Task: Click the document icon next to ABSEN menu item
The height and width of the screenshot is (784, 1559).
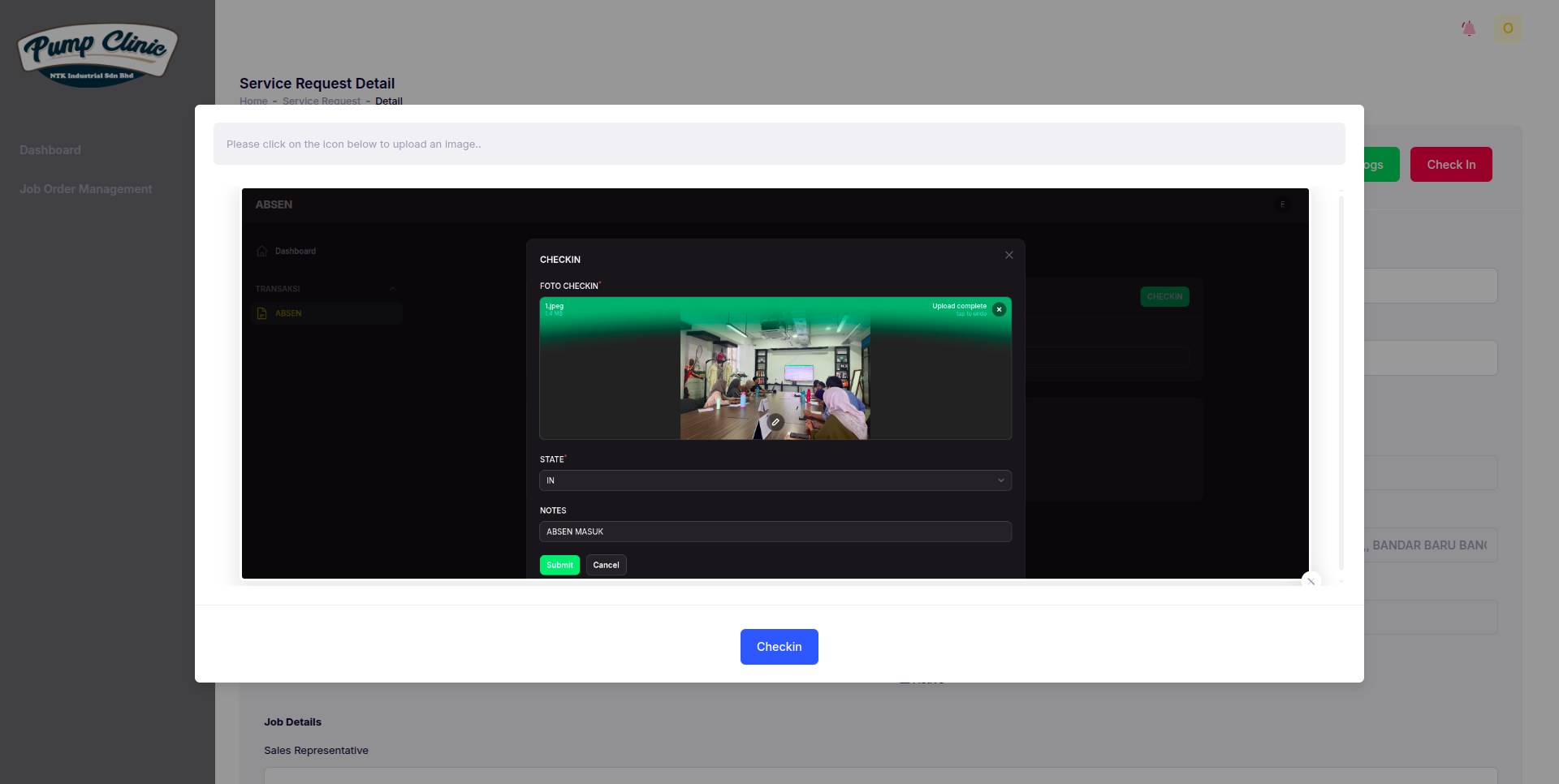Action: (261, 313)
